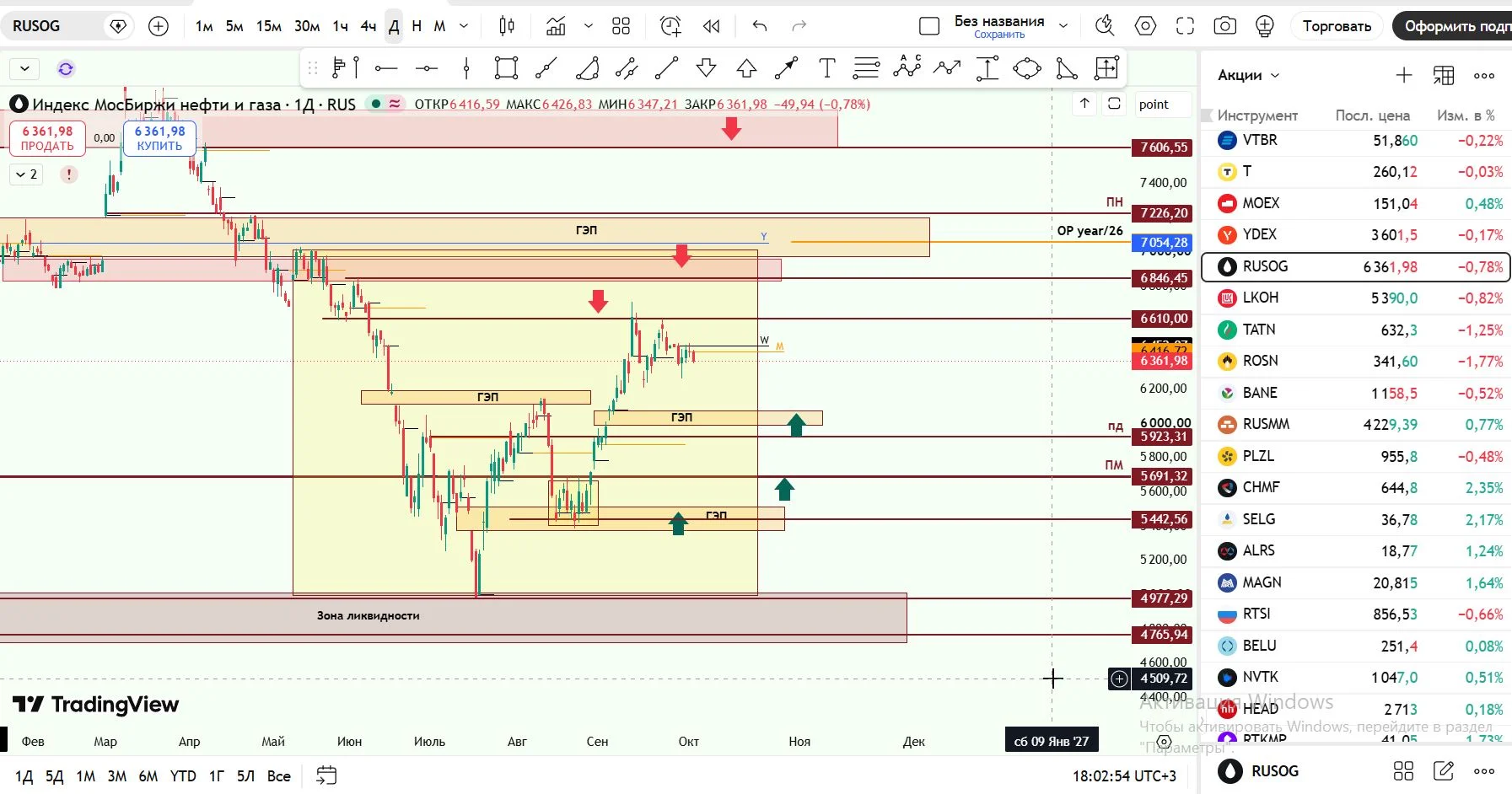Redo action arrow
This screenshot has height=794, width=1512.
point(799,26)
